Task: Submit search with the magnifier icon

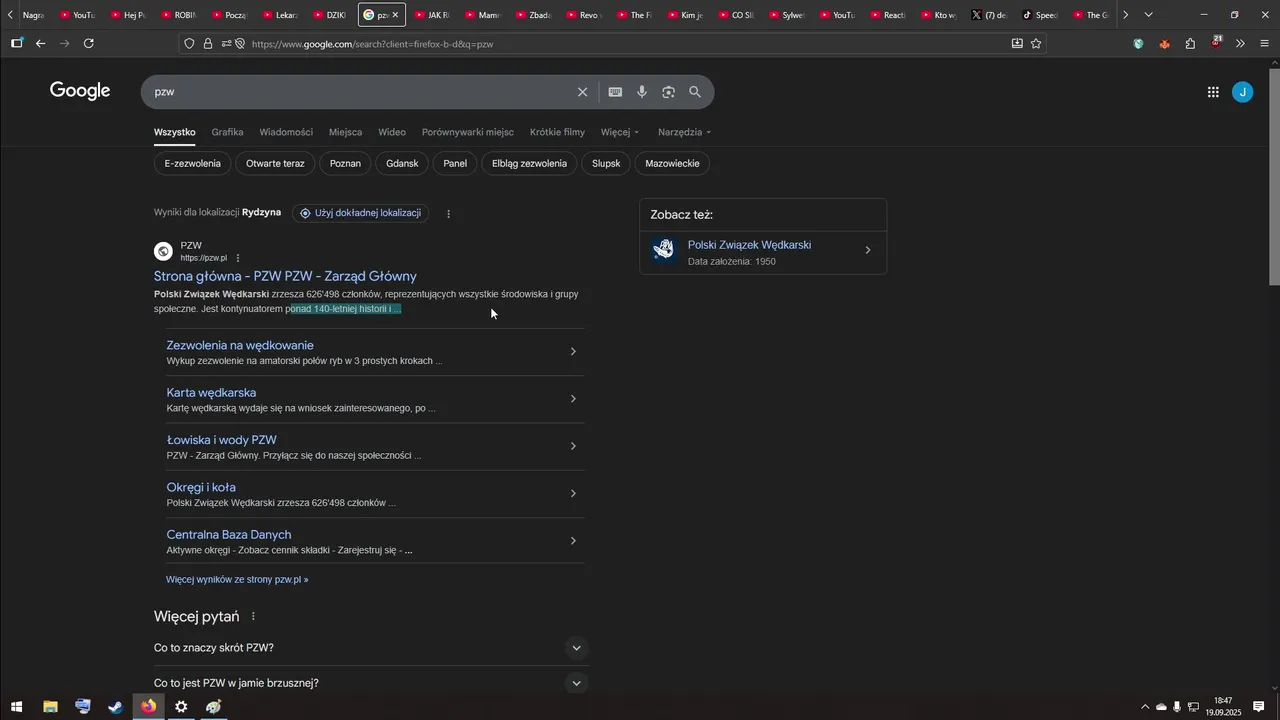Action: (x=695, y=92)
